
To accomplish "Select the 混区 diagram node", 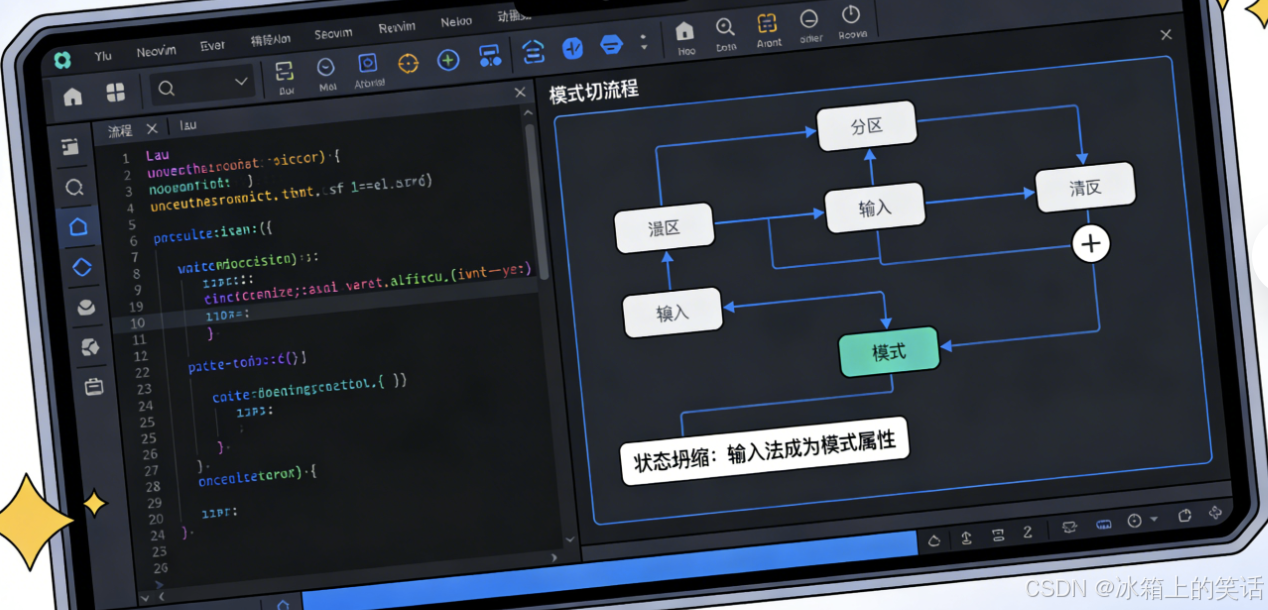I will [664, 227].
